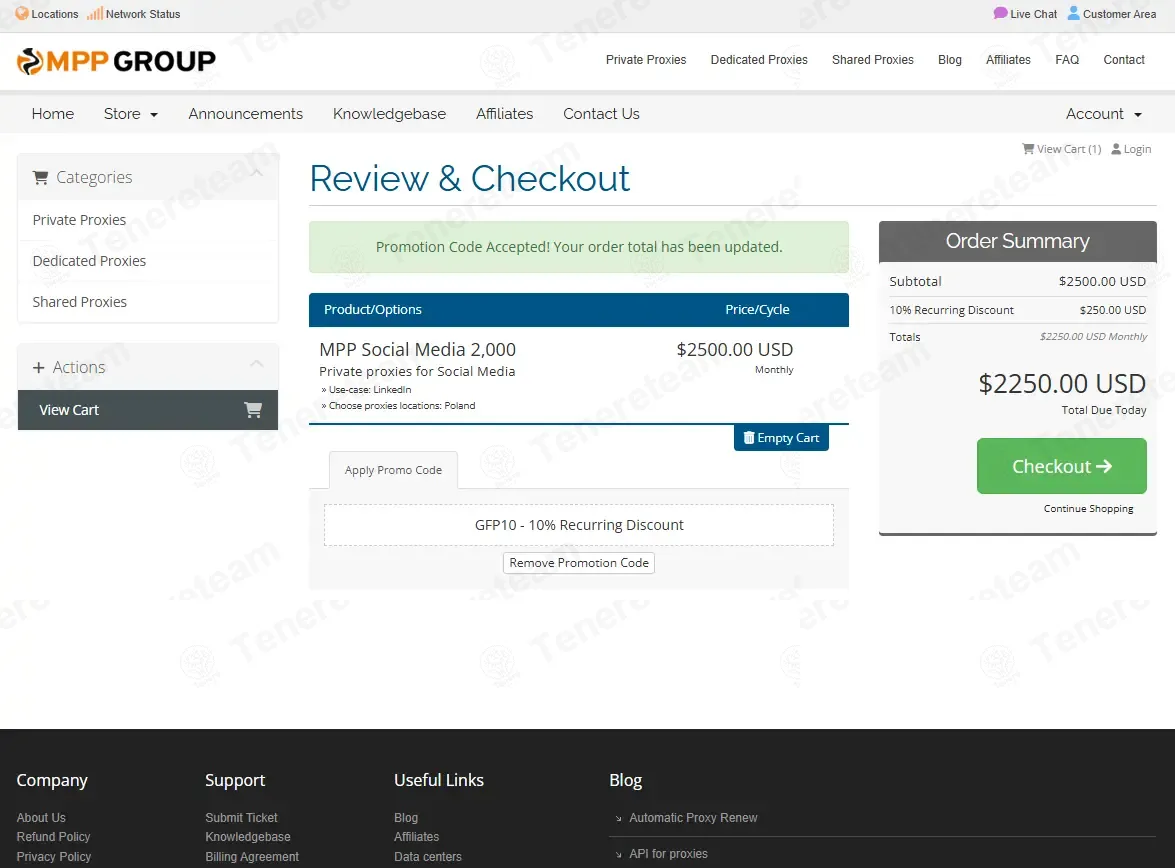Click the Continue Shopping link
1175x868 pixels.
pyautogui.click(x=1088, y=508)
